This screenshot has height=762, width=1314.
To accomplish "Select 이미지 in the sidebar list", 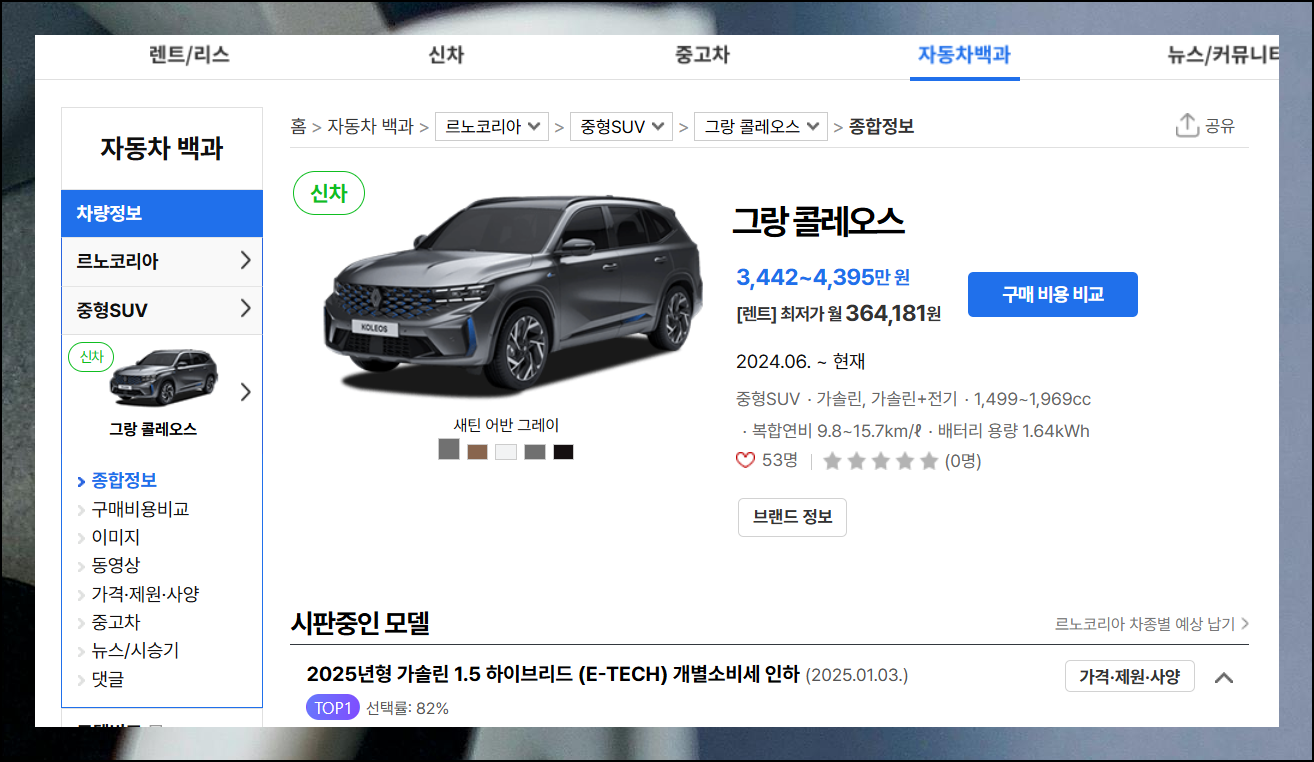I will [116, 537].
